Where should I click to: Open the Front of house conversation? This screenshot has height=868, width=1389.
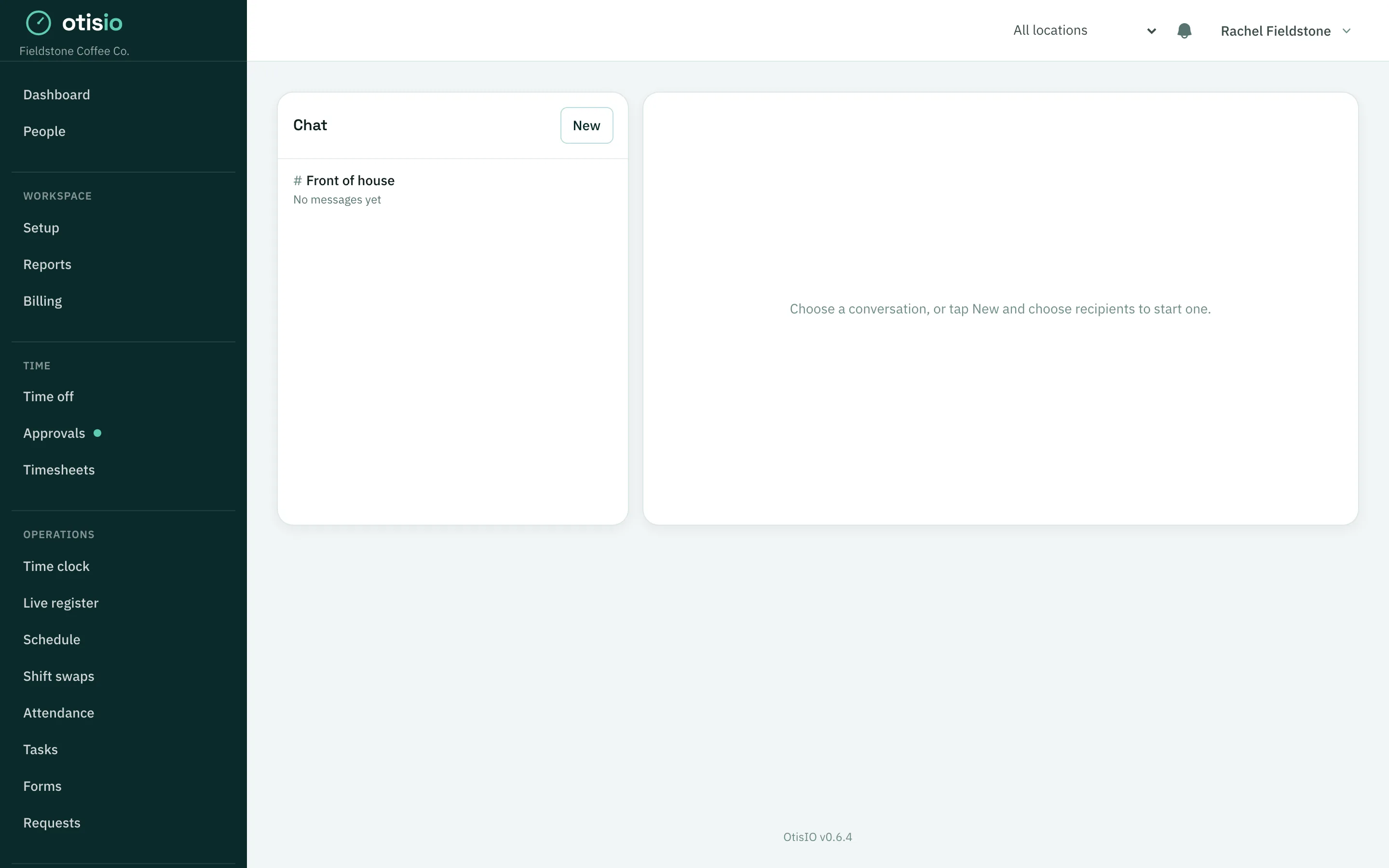(x=452, y=190)
